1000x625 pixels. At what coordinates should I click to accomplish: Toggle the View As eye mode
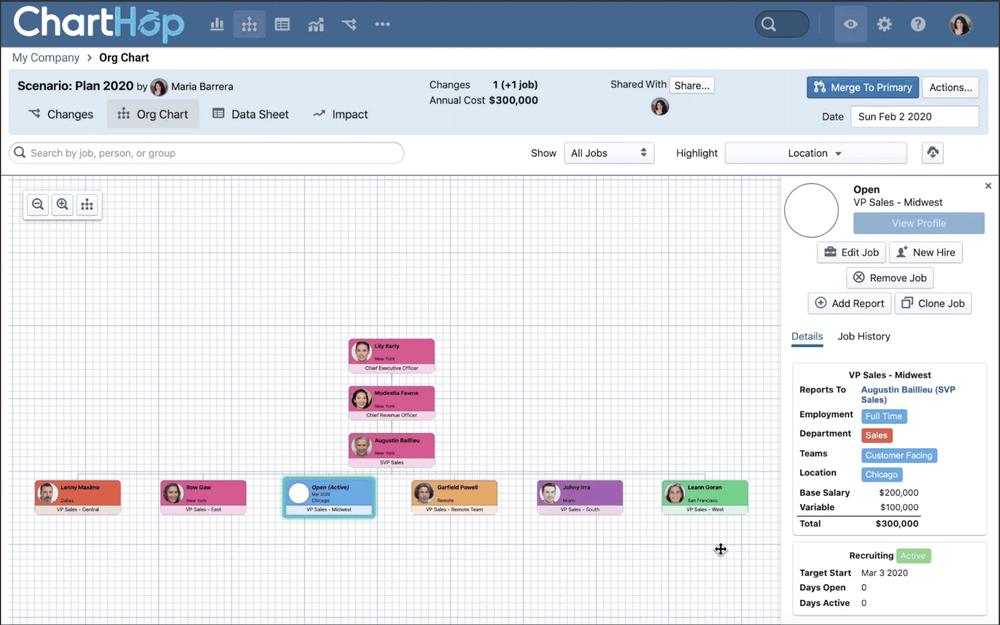(x=850, y=23)
